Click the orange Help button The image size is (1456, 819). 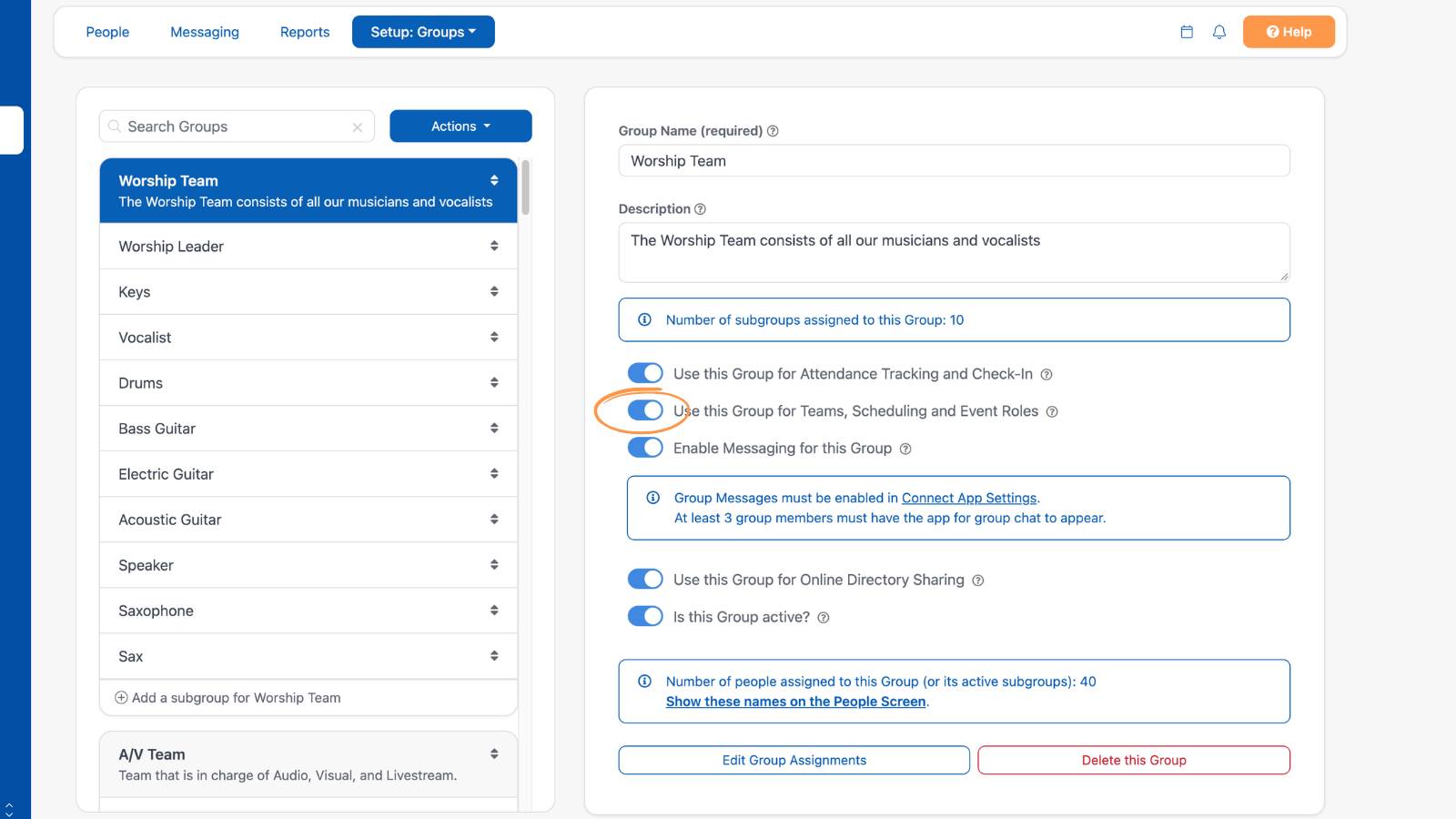1289,32
